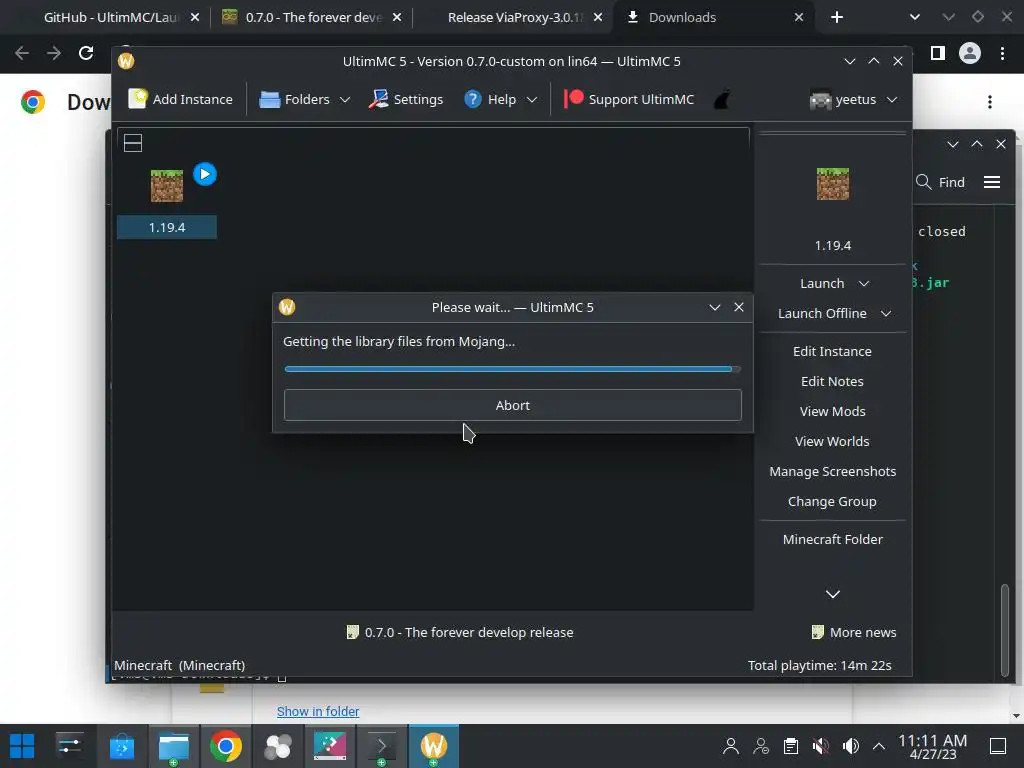Click Launch Offline in side panel
This screenshot has width=1024, height=768.
pos(822,313)
